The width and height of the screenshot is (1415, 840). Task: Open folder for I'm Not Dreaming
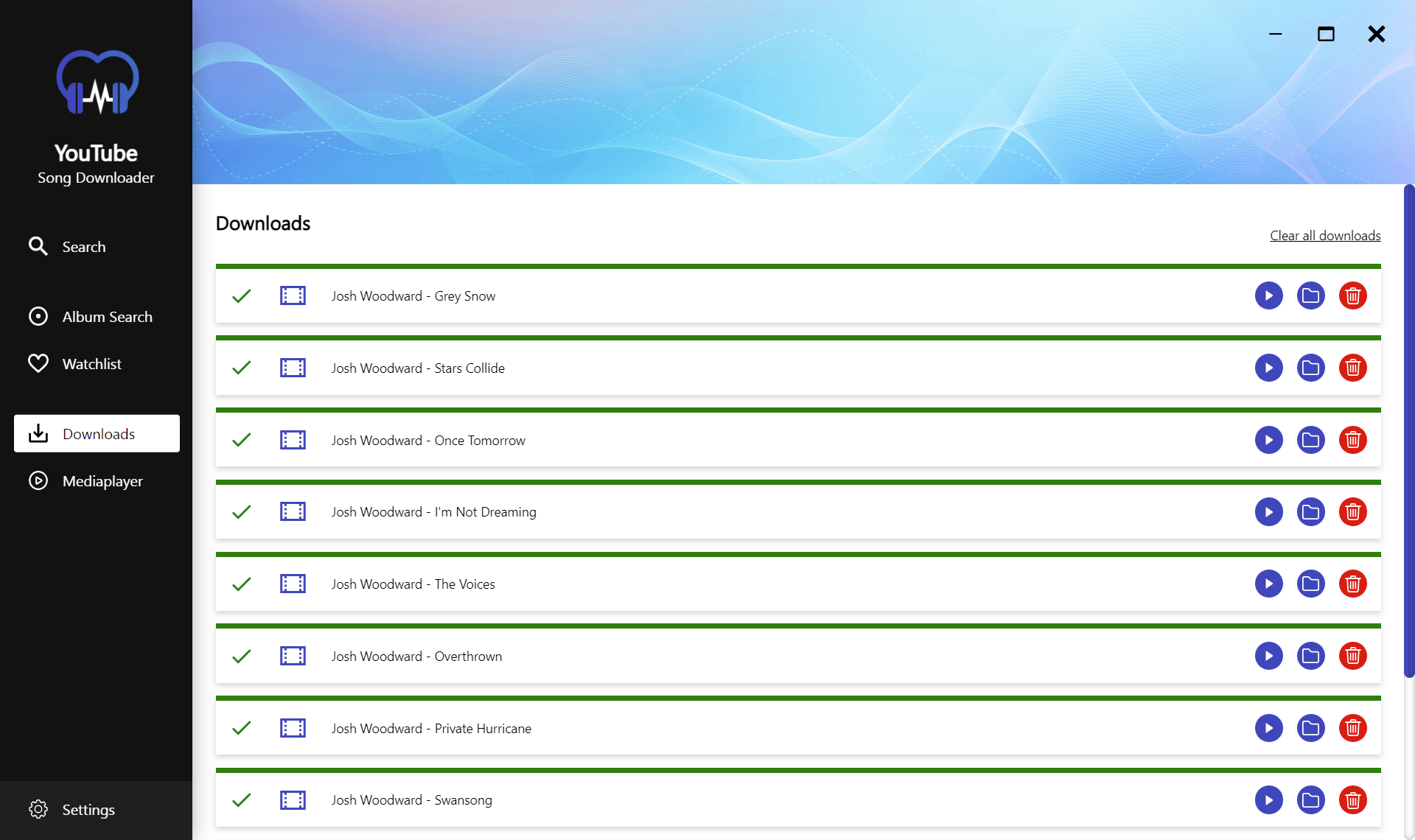[1310, 512]
